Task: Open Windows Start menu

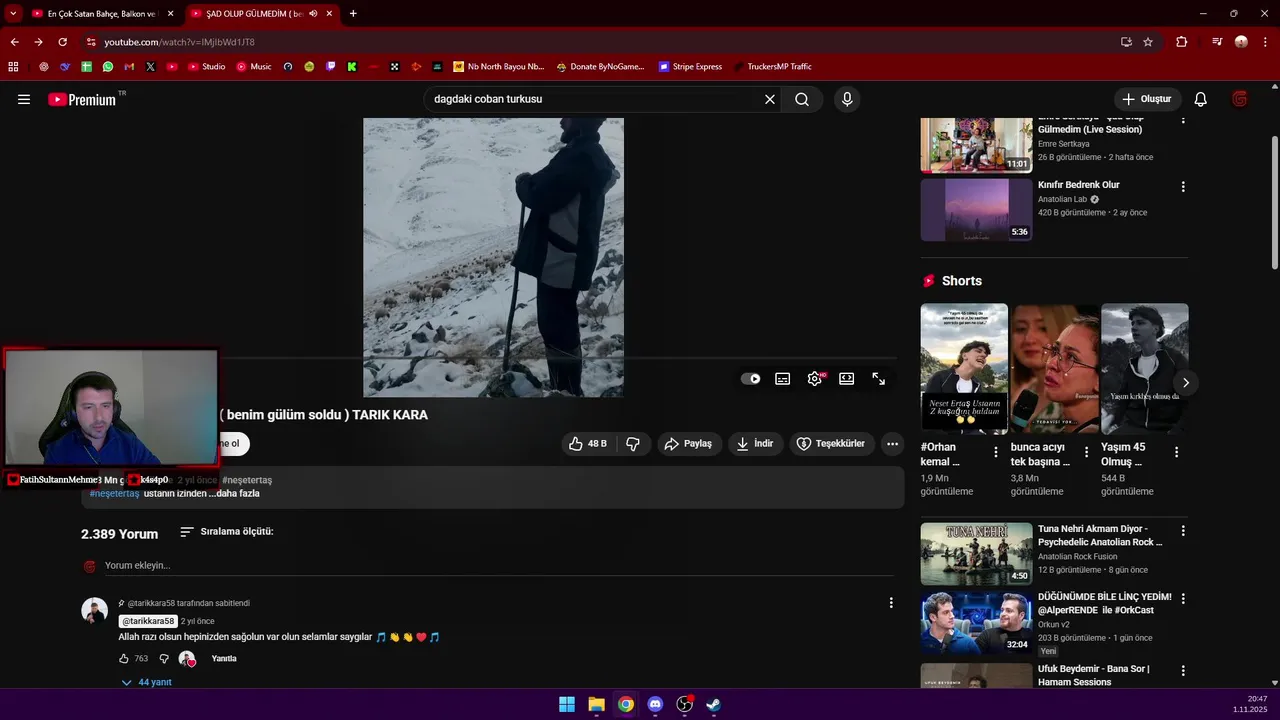Action: click(x=567, y=704)
